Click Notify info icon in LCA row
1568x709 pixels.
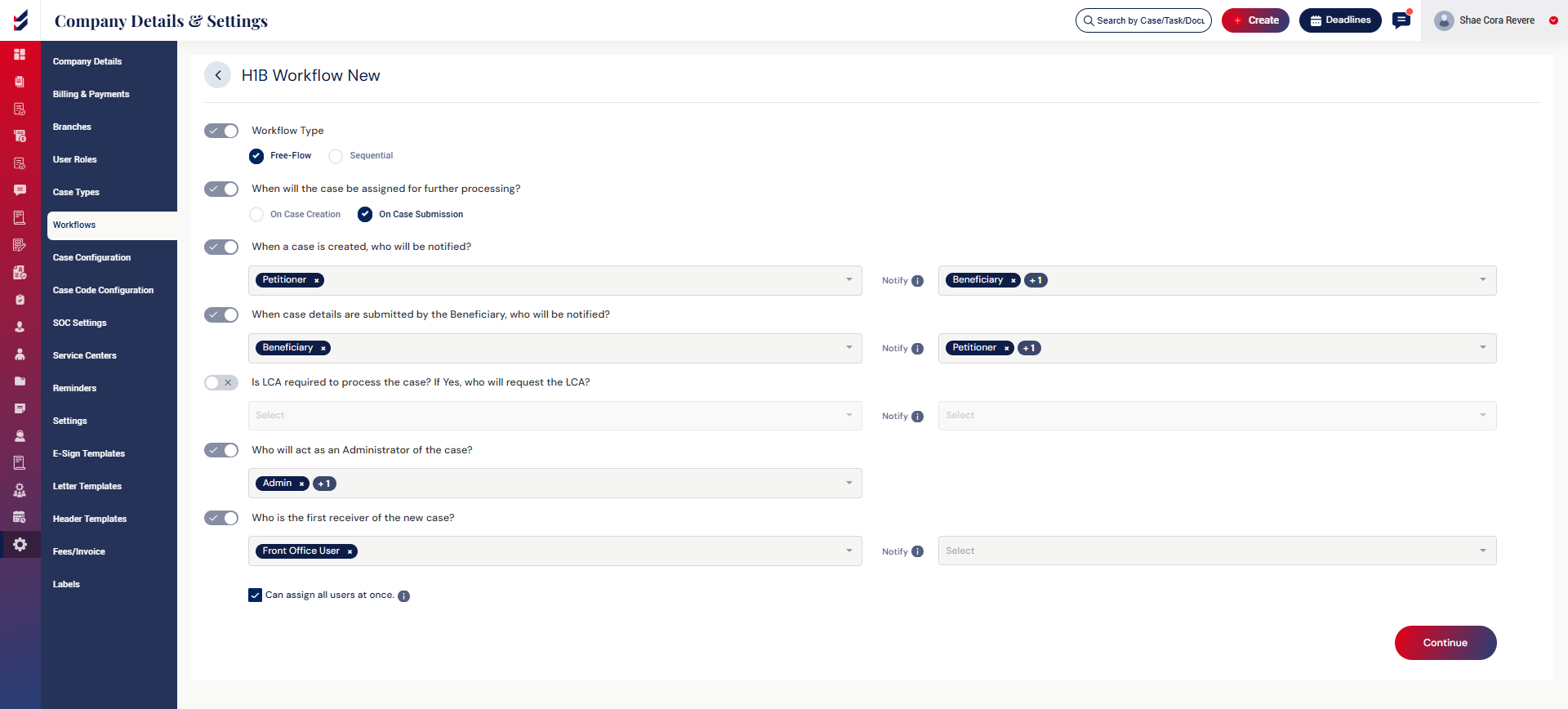pyautogui.click(x=917, y=417)
